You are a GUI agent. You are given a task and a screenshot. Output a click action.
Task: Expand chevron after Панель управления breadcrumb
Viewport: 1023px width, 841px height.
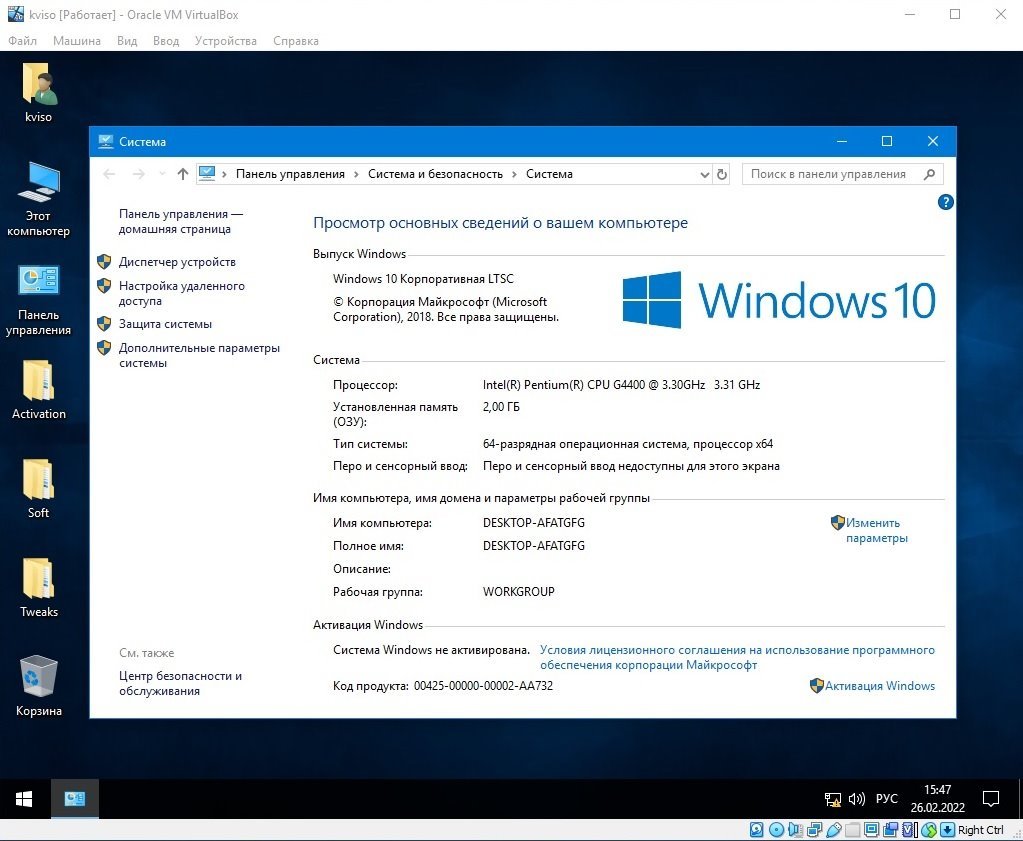(356, 174)
